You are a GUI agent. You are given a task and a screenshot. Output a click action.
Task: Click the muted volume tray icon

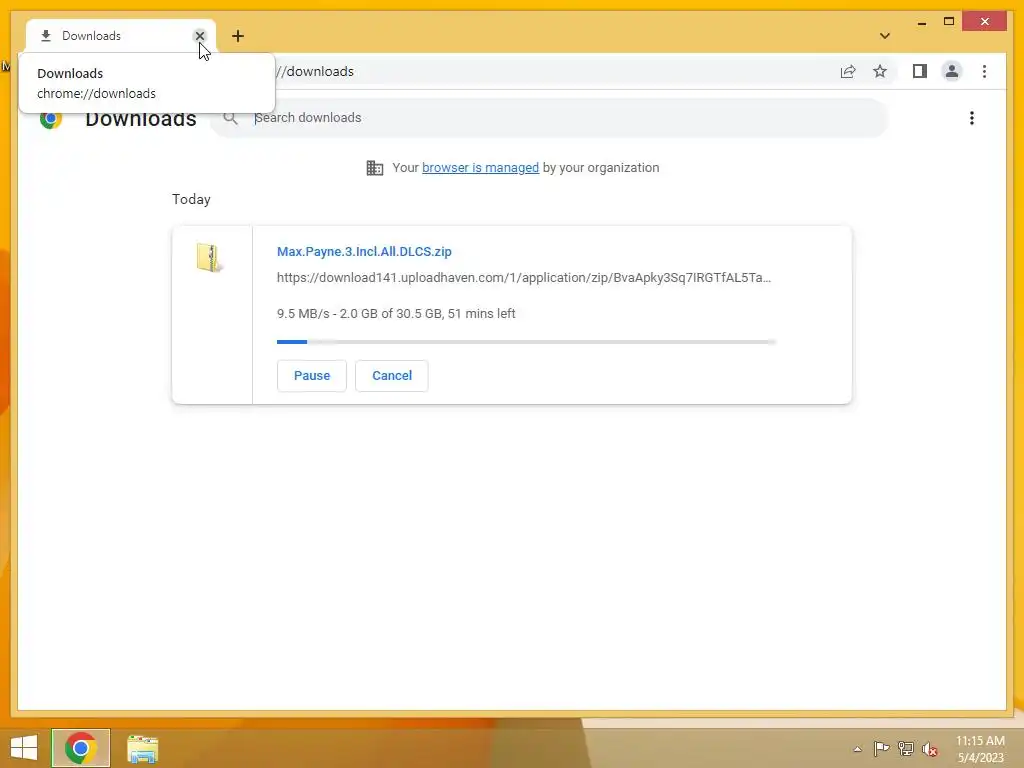click(x=929, y=748)
